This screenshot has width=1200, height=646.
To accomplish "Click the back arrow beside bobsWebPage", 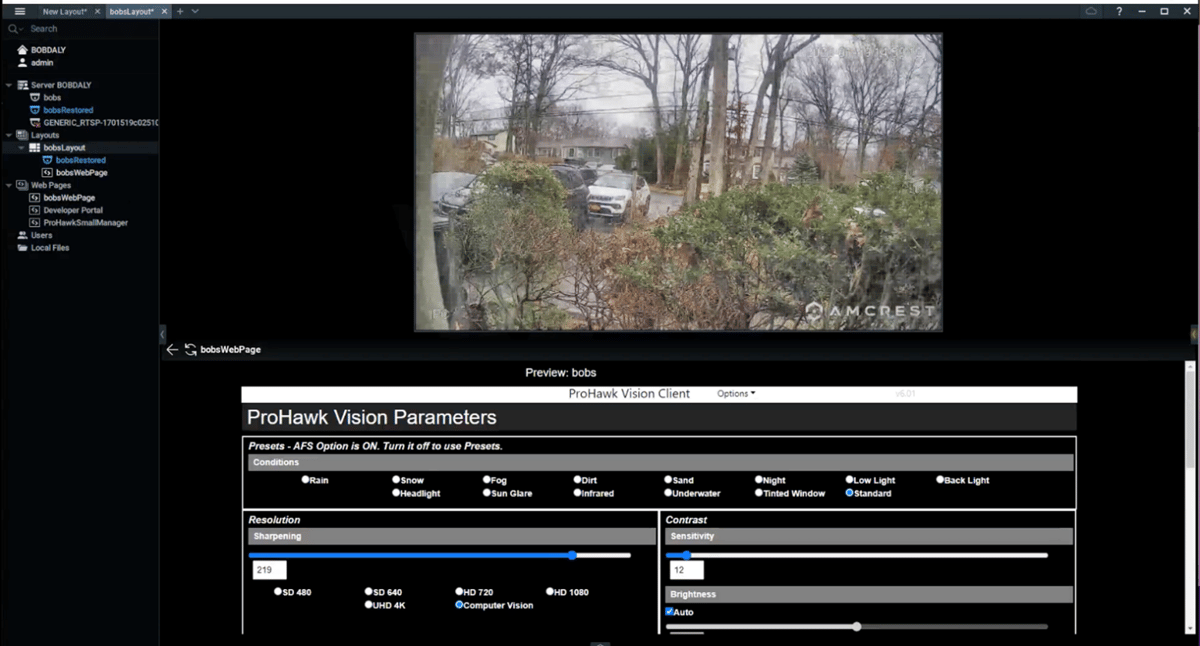I will [x=172, y=350].
